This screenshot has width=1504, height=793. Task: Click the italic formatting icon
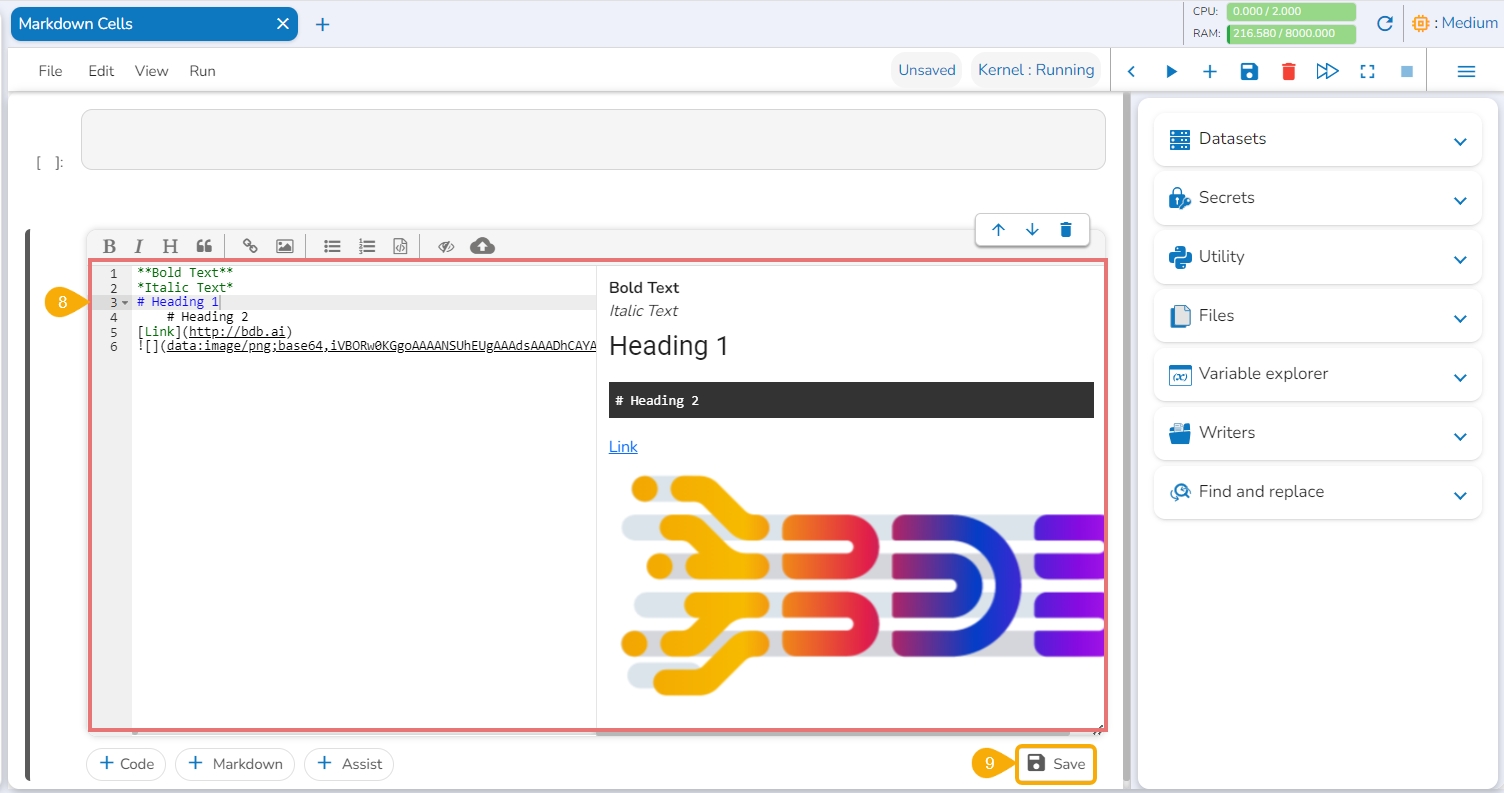click(x=139, y=246)
